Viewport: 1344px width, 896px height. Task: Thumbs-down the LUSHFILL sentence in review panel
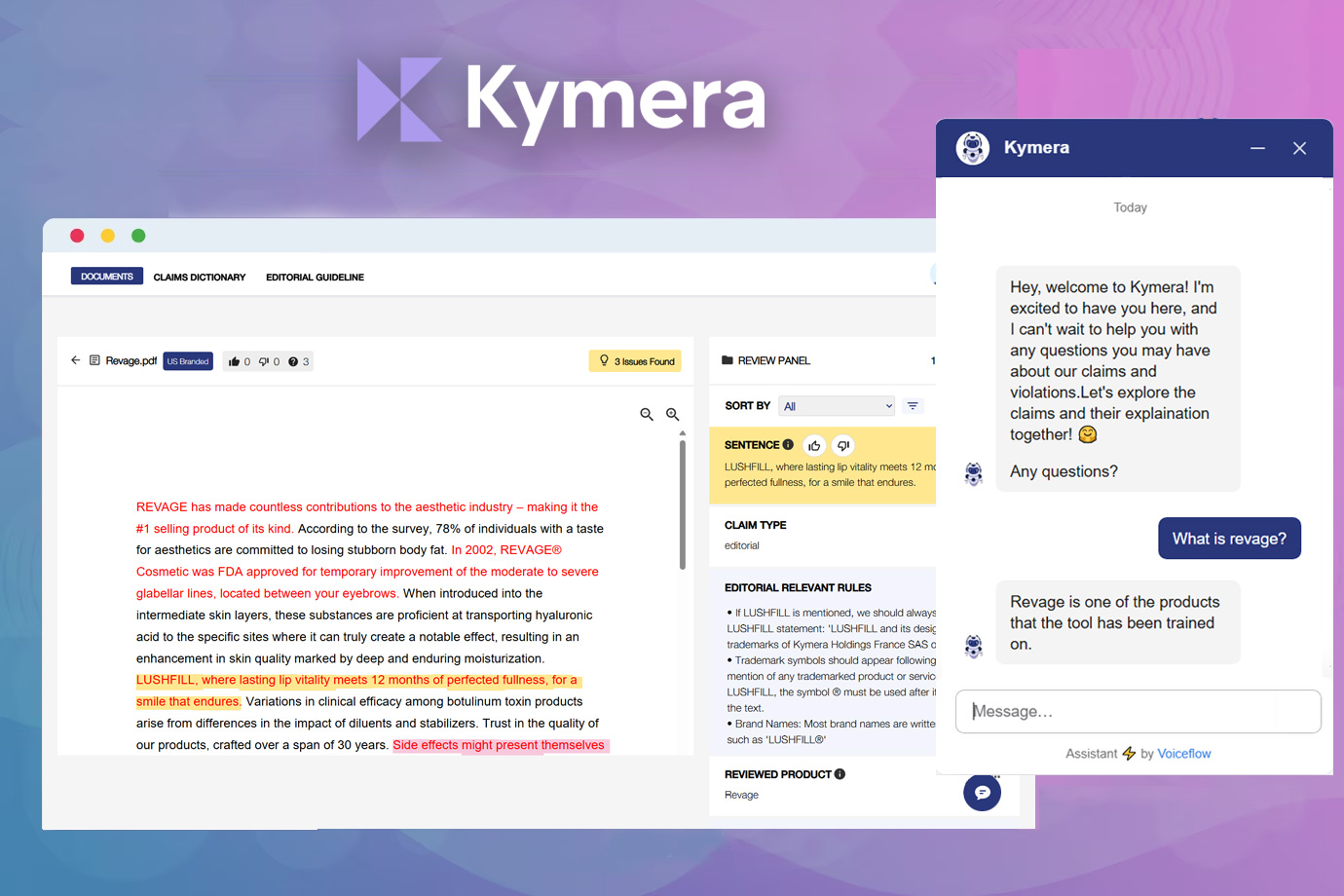pyautogui.click(x=843, y=445)
